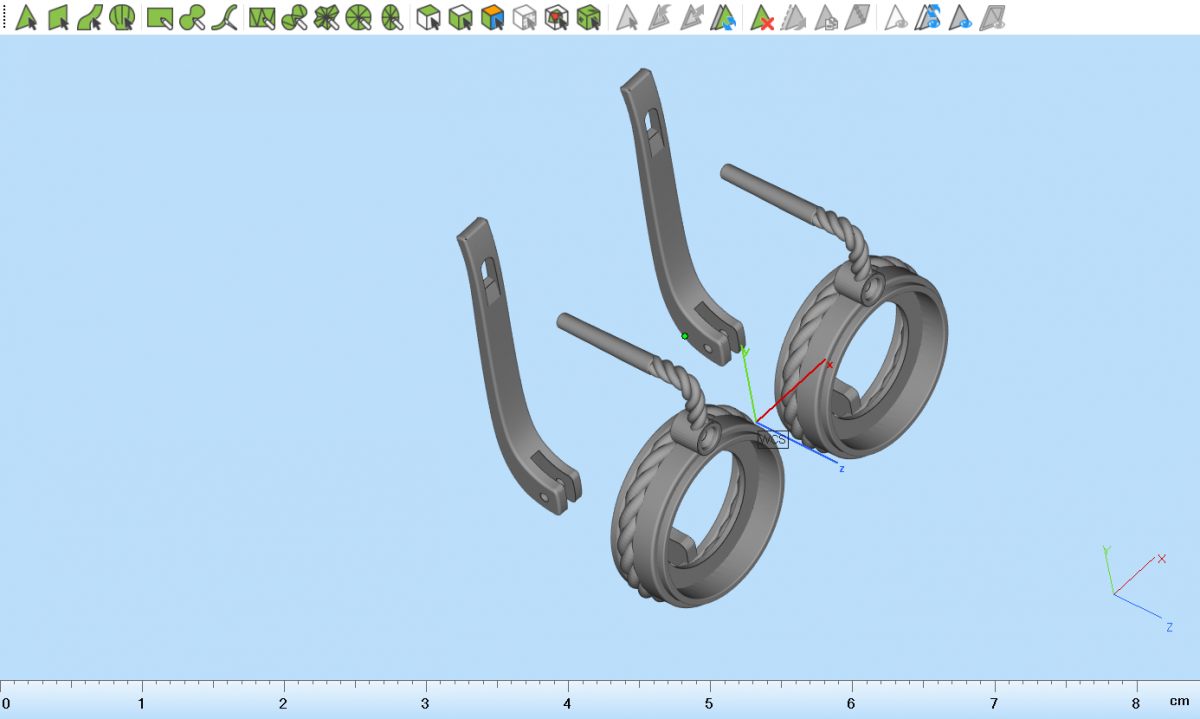
Task: Click the gray framed plane eye icon
Action: pos(992,17)
